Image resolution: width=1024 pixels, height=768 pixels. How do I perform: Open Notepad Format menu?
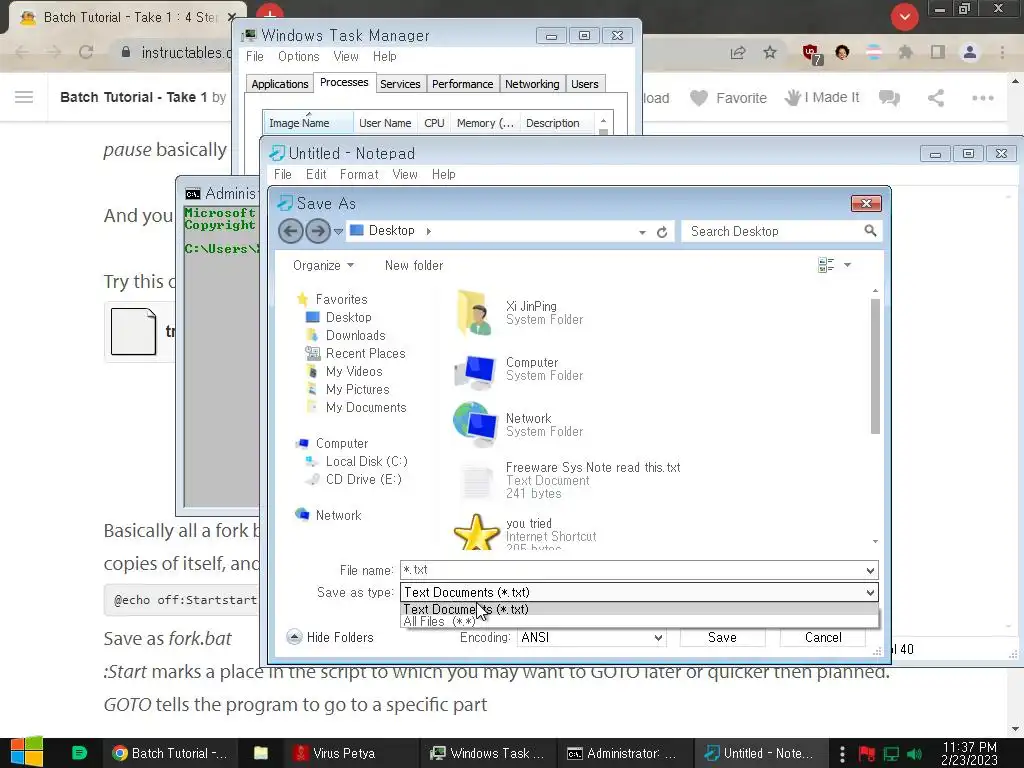pyautogui.click(x=359, y=174)
